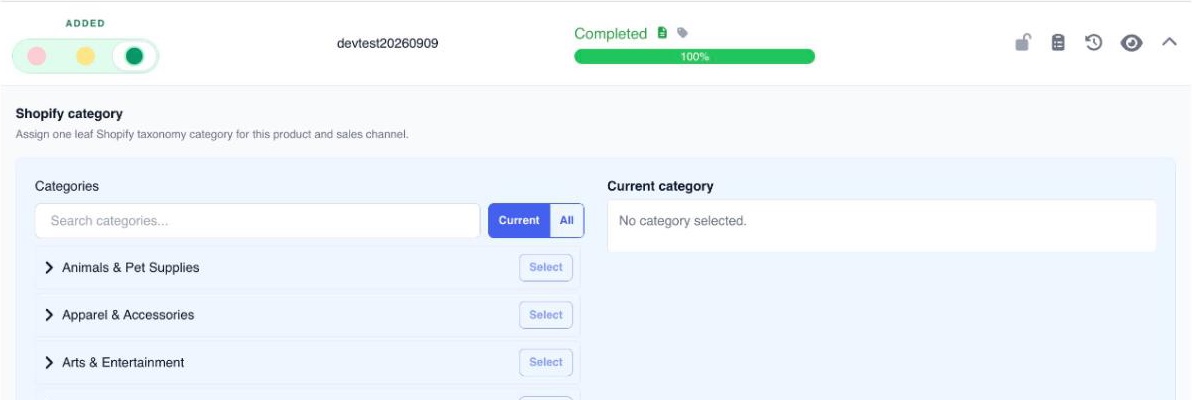Open the clipboard checklist icon
This screenshot has height=400, width=1192.
pyautogui.click(x=1057, y=43)
